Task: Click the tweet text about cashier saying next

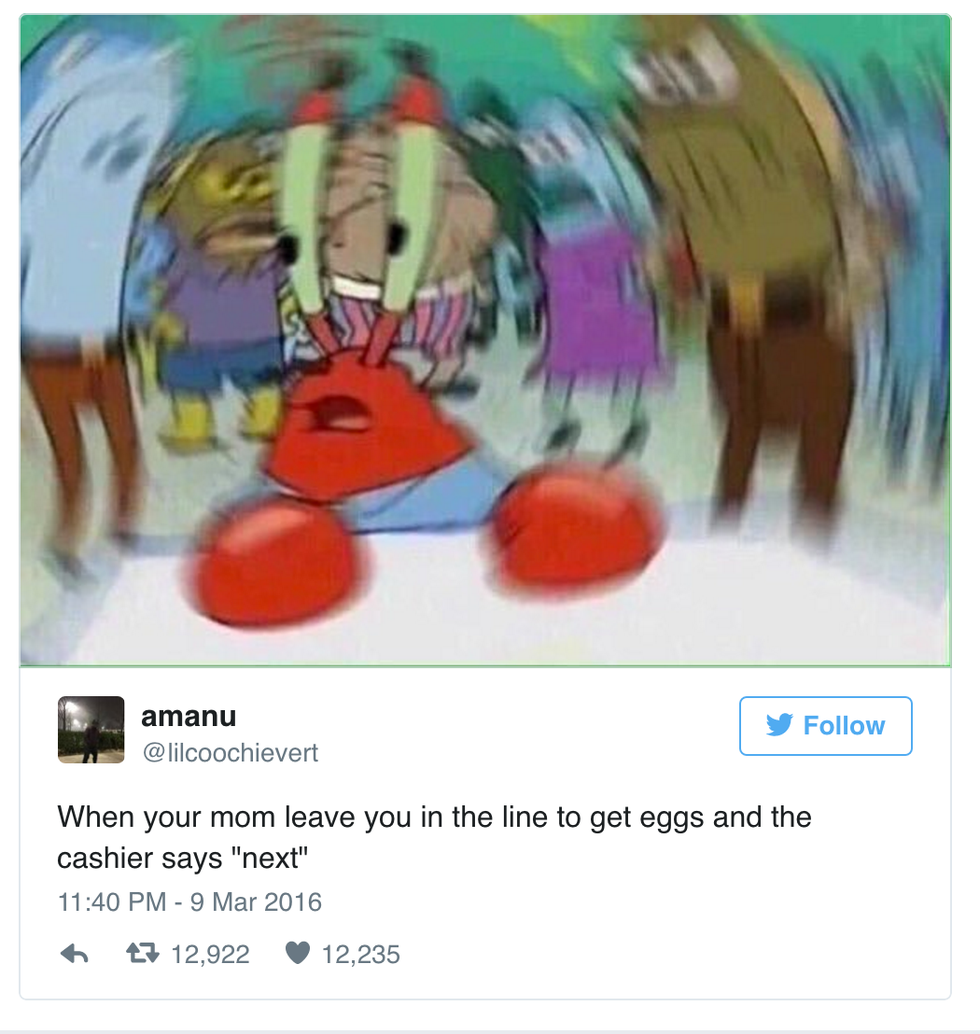Action: (435, 837)
